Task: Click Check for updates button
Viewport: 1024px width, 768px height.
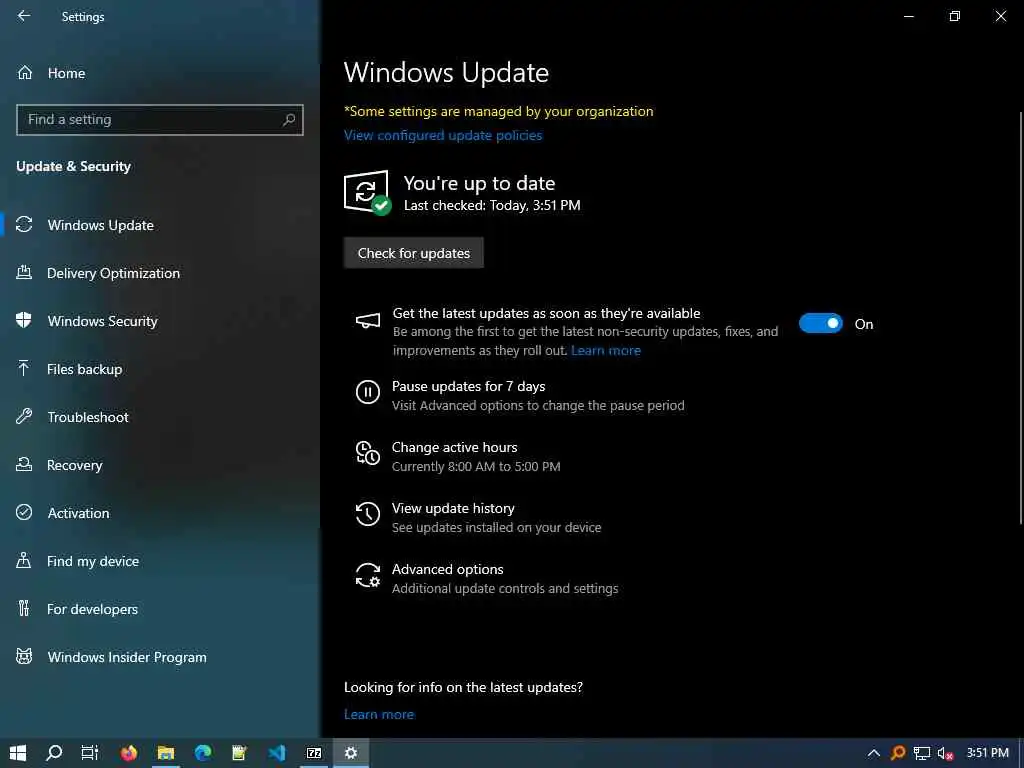Action: pyautogui.click(x=413, y=253)
